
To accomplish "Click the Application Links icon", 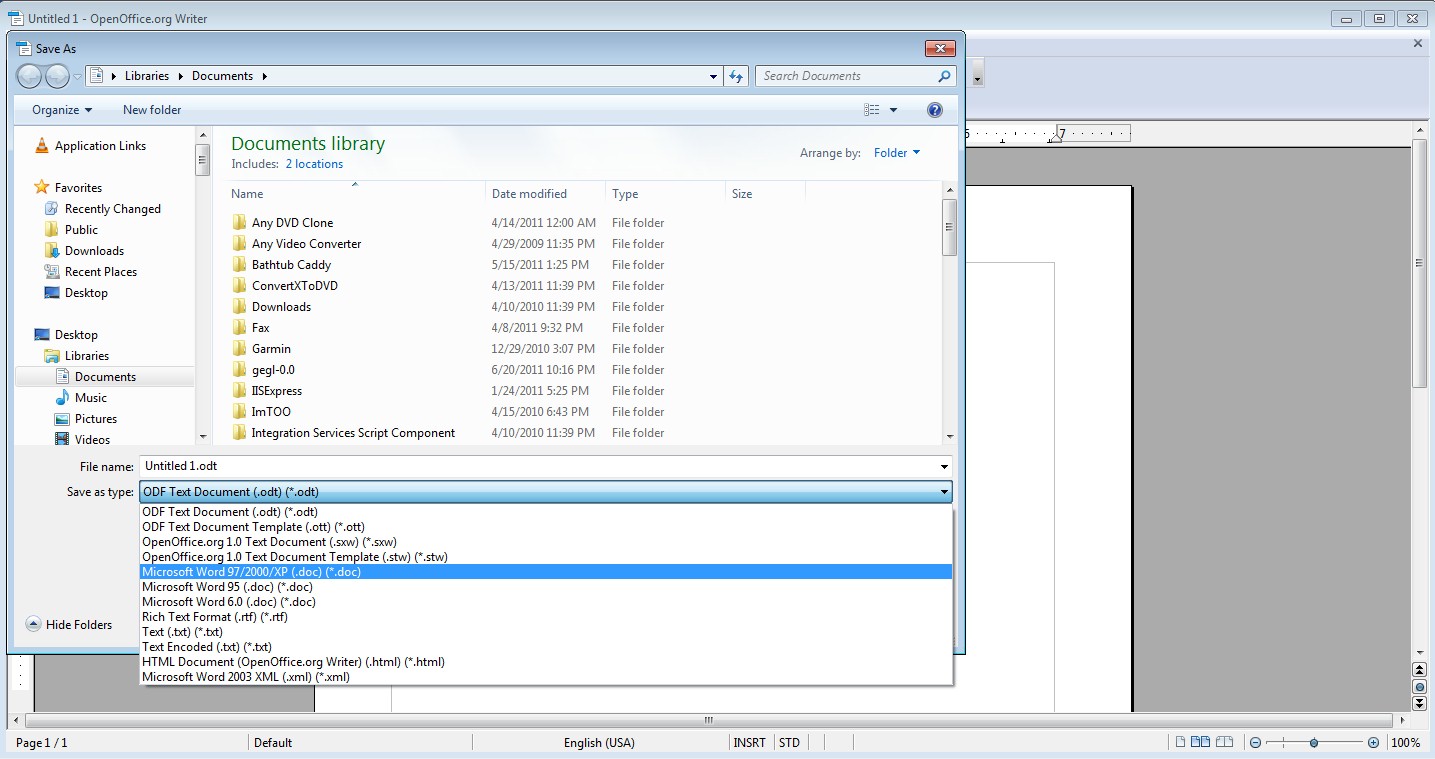I will (42, 146).
